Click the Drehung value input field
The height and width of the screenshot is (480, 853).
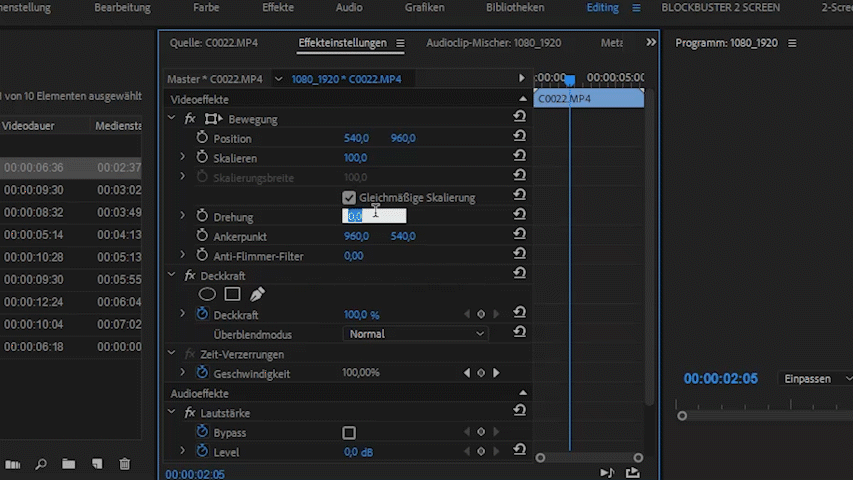tap(375, 216)
